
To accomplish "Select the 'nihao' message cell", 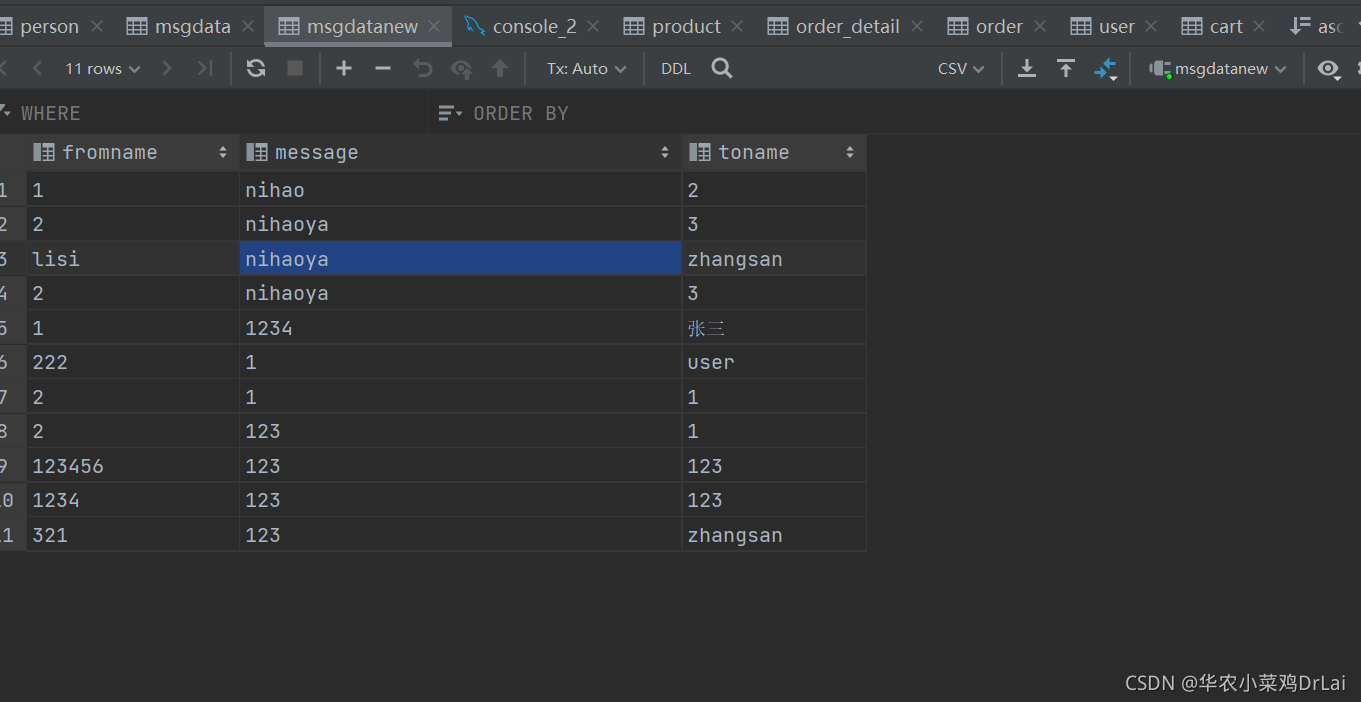I will (460, 190).
